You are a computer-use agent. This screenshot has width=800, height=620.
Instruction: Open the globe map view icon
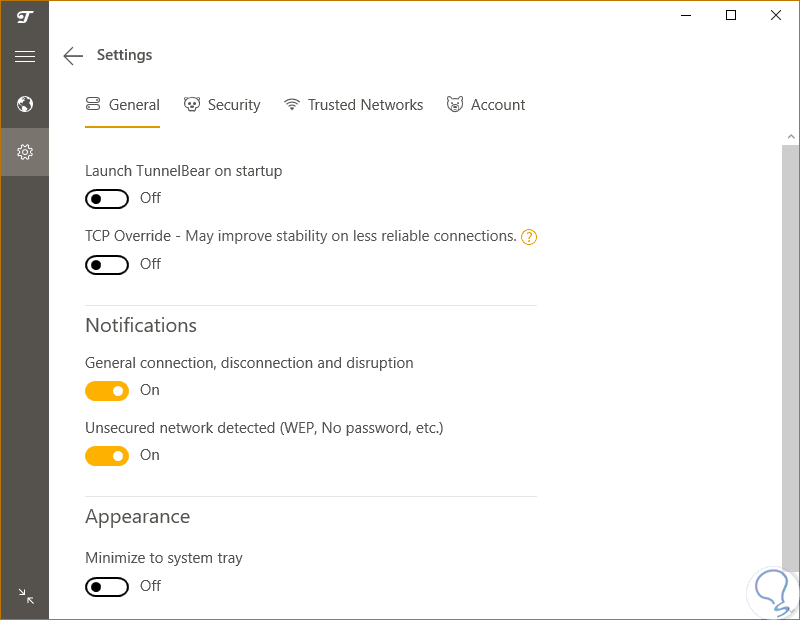[x=25, y=104]
